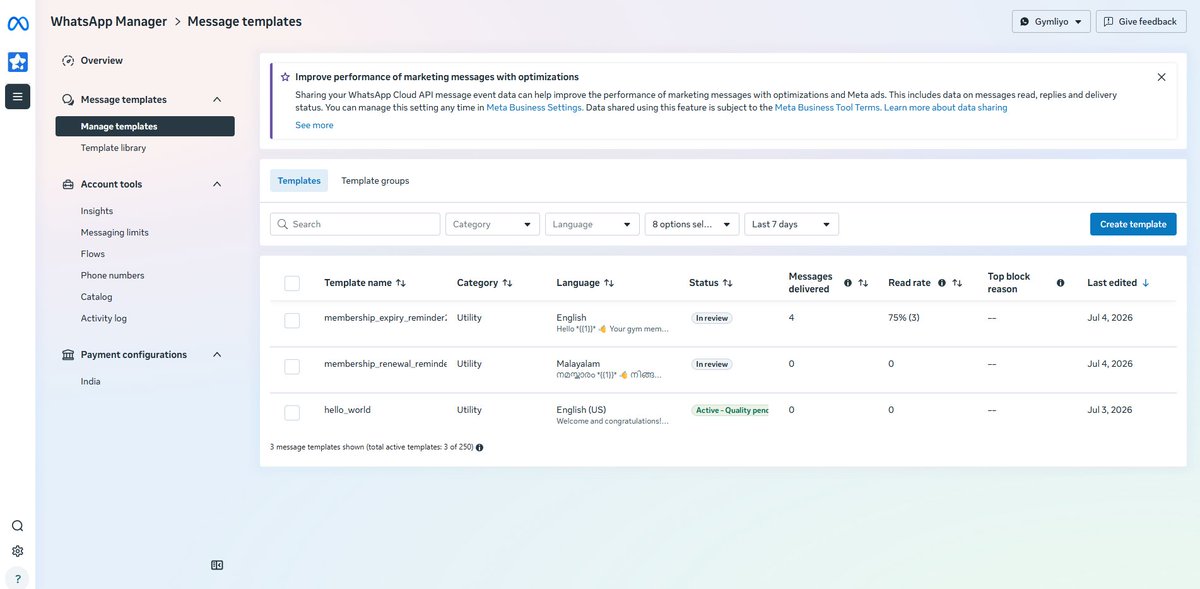Screen dimensions: 1200x589
Task: Click the Payment configurations bank icon
Action: [68, 355]
